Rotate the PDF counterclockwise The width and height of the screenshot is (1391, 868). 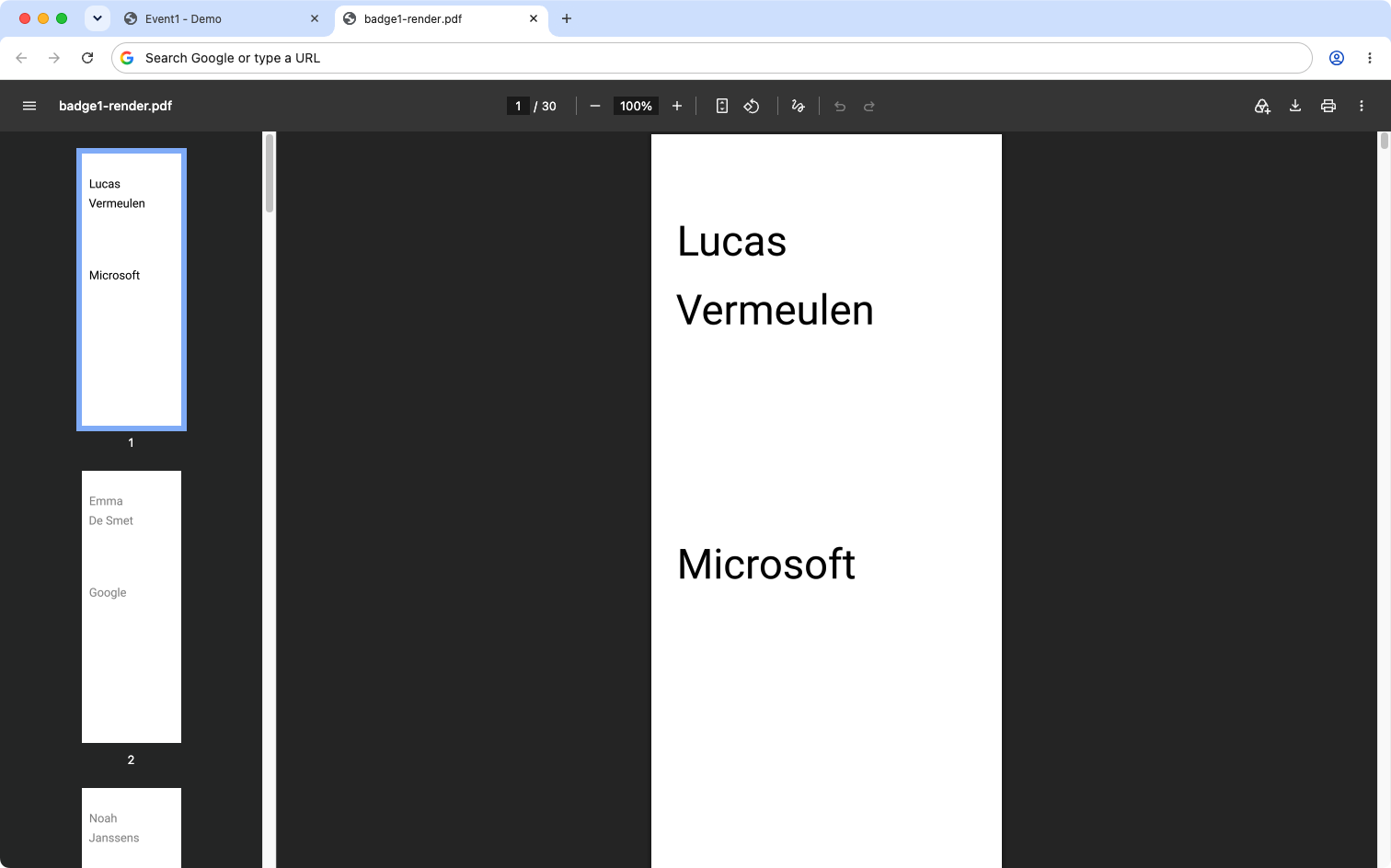(x=752, y=106)
